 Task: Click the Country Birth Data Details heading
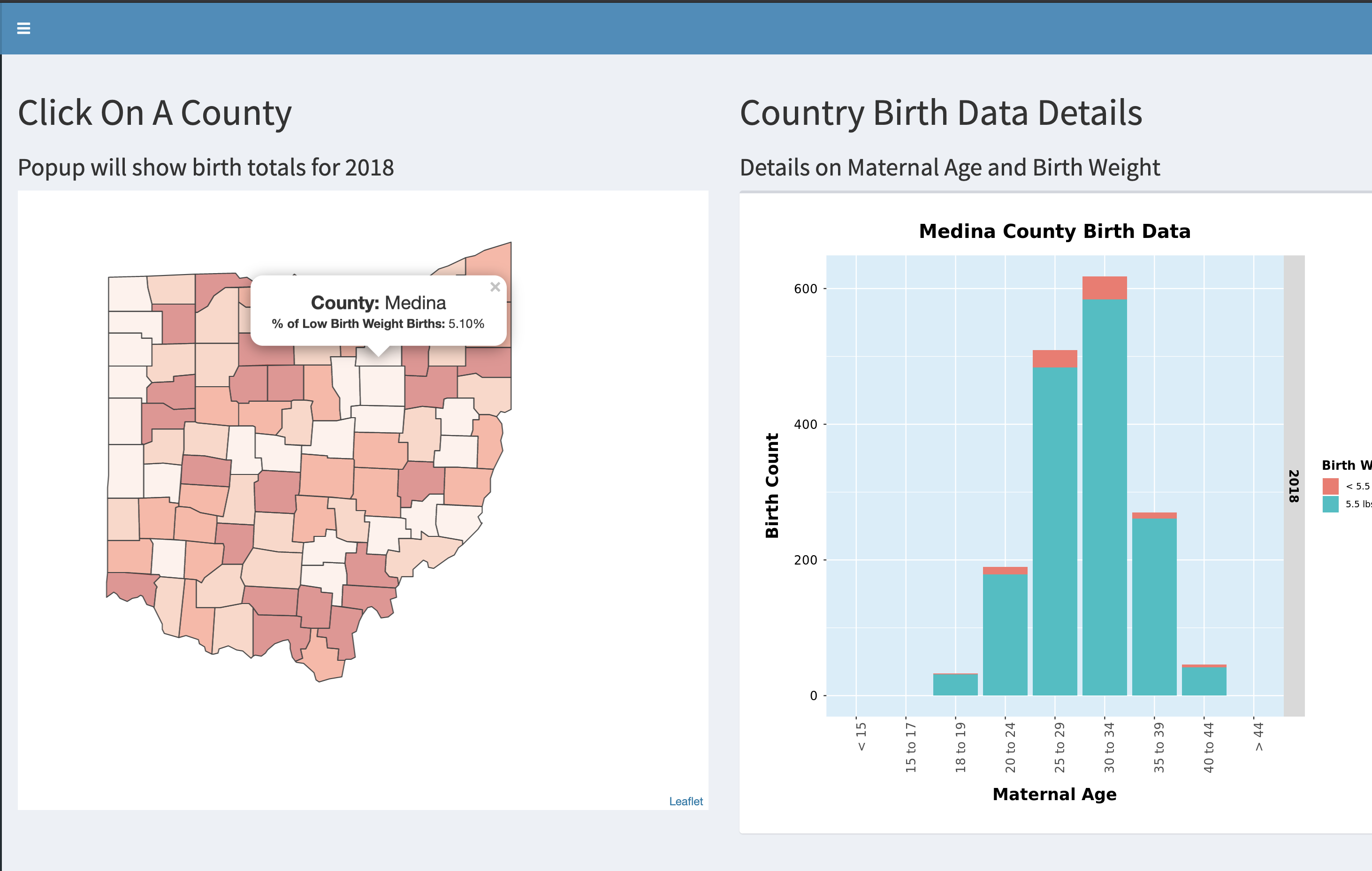(x=940, y=113)
